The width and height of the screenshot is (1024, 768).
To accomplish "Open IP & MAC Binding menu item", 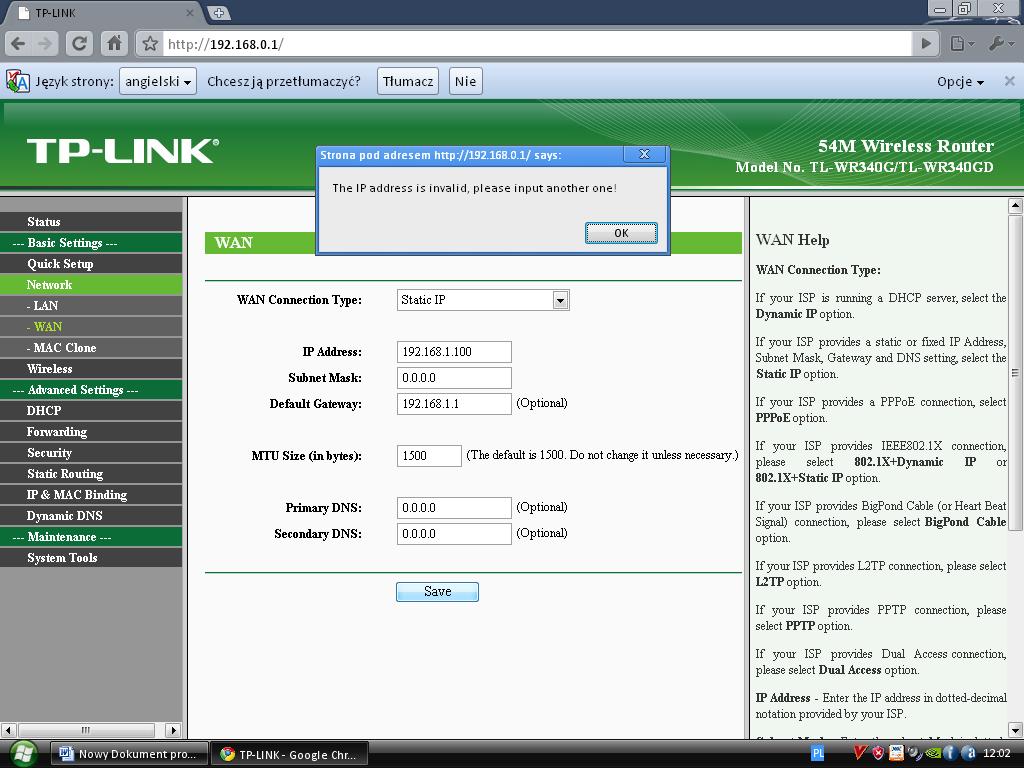I will 91,494.
